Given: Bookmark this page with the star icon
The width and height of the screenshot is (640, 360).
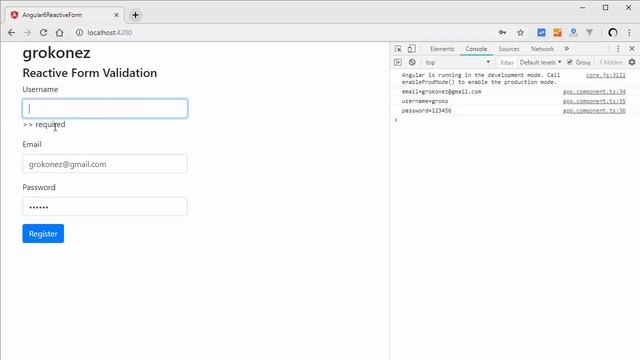Looking at the screenshot, I should pos(520,33).
